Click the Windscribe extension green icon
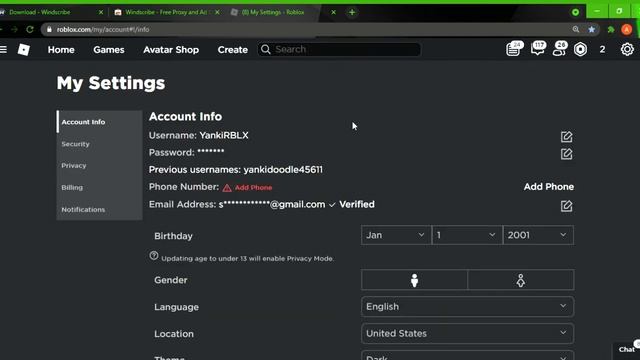Viewport: 640px width, 360px height. [575, 12]
